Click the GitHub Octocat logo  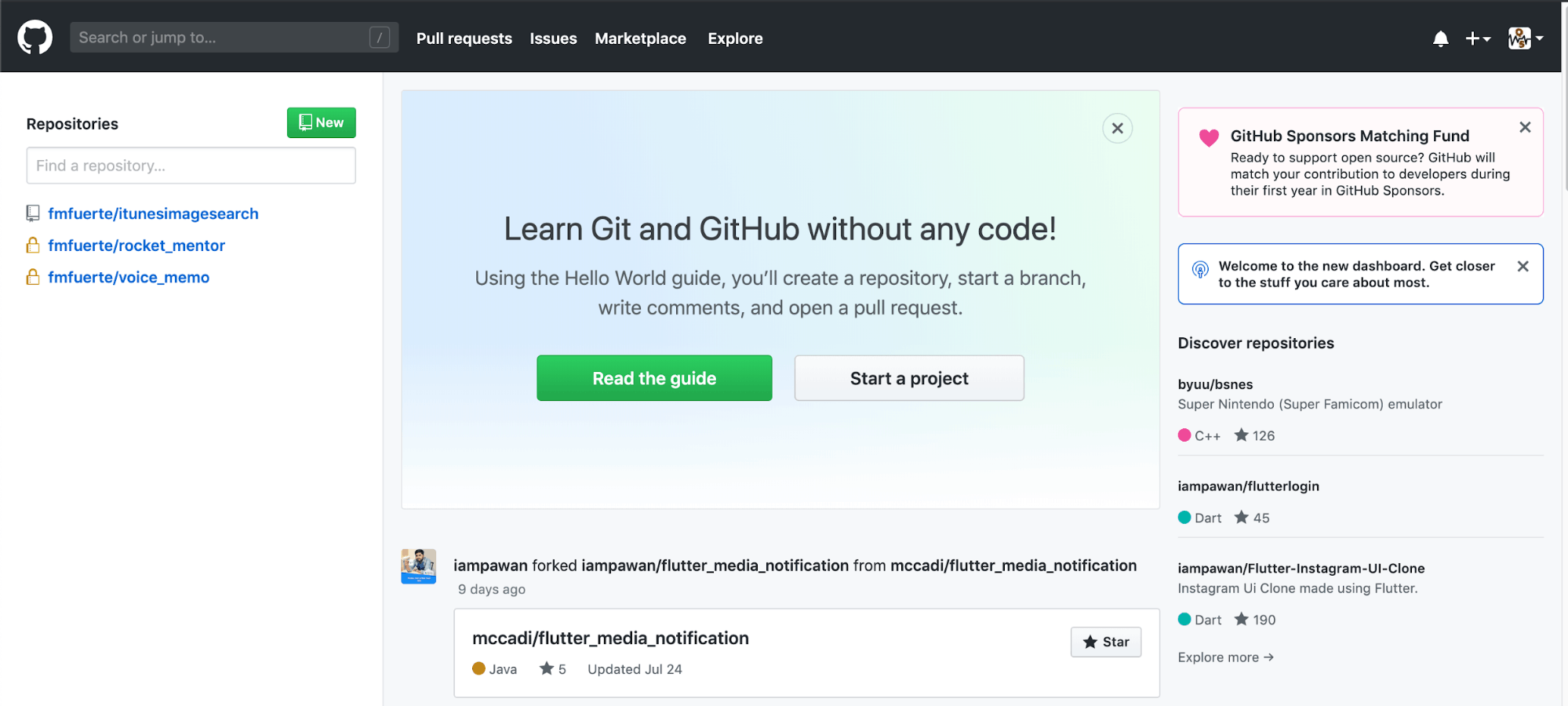click(35, 37)
